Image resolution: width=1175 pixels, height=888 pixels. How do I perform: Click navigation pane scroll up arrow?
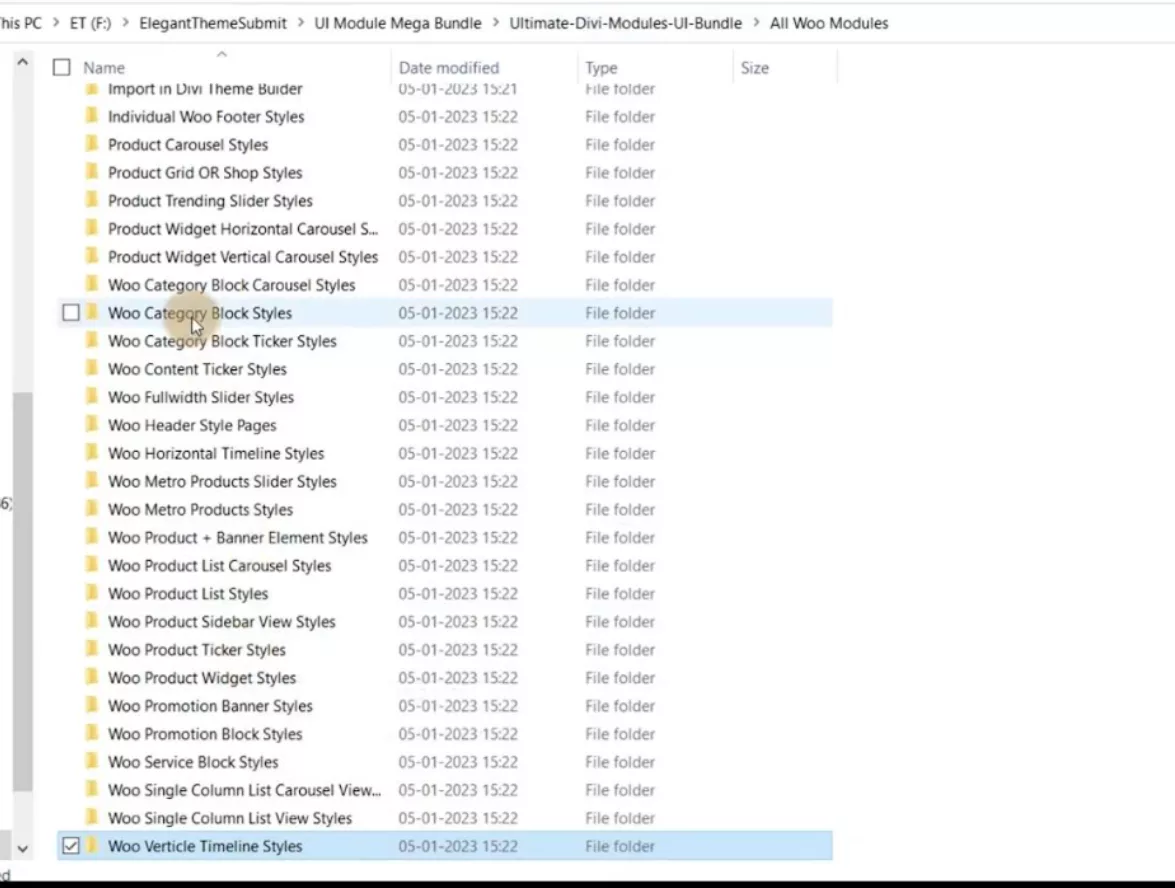pos(22,62)
